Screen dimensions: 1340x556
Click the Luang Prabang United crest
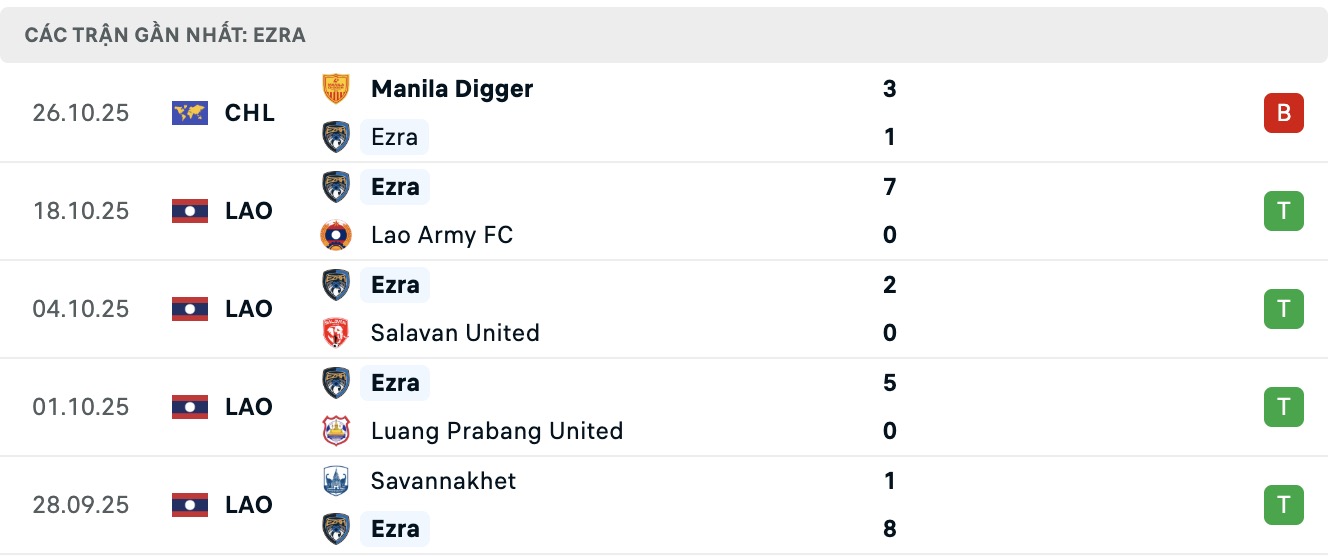pos(336,431)
